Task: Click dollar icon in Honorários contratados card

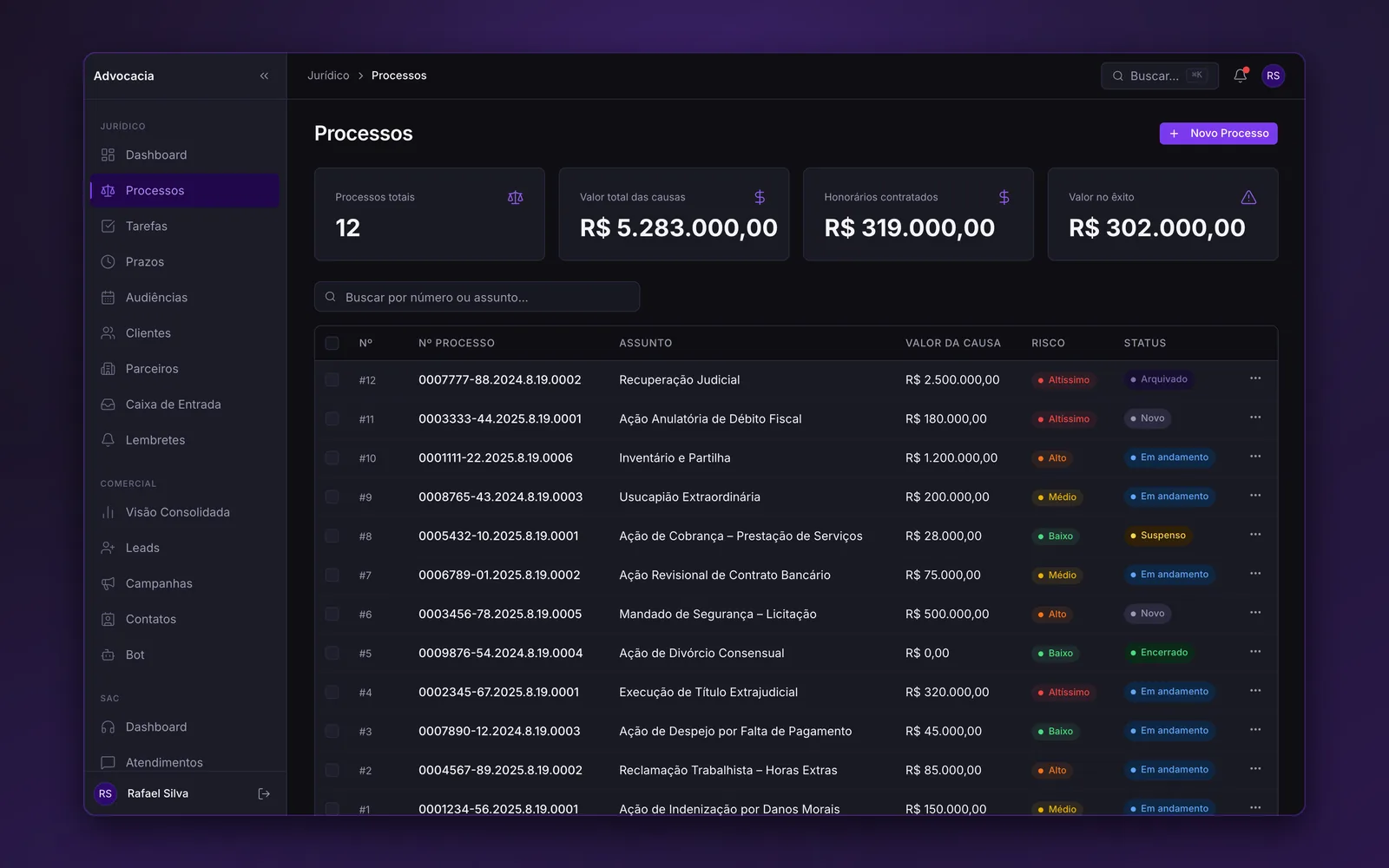Action: tap(1004, 197)
